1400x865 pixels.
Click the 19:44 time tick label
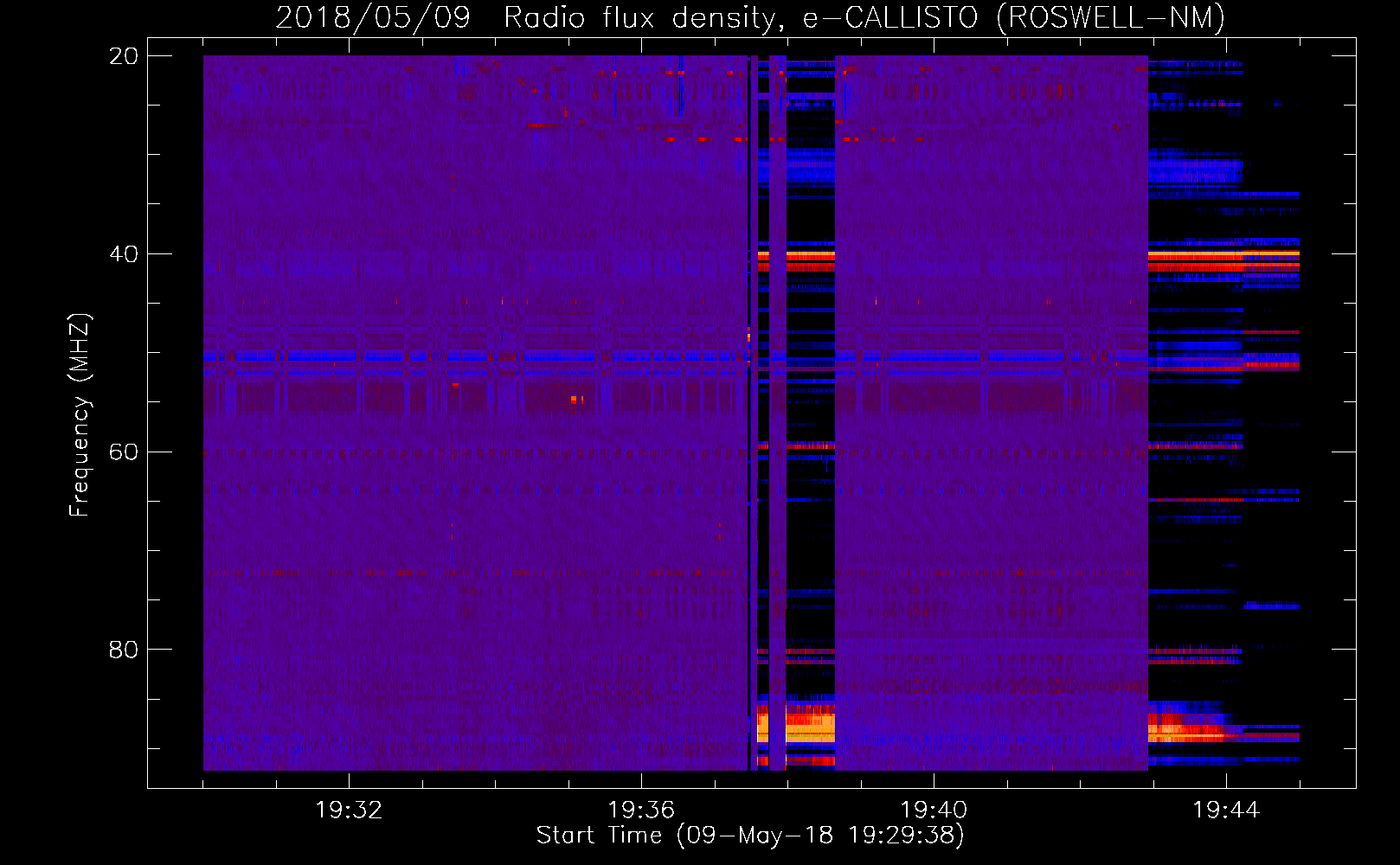pyautogui.click(x=1226, y=811)
